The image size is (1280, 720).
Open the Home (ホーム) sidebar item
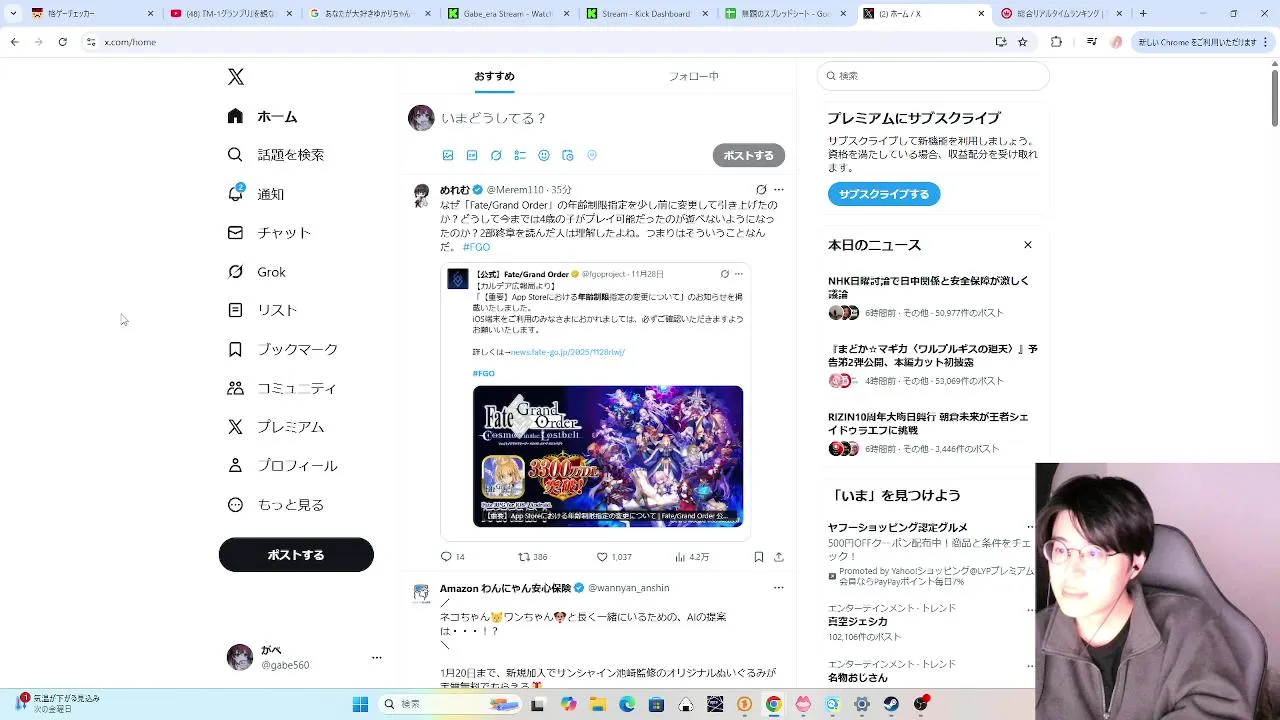pos(263,117)
